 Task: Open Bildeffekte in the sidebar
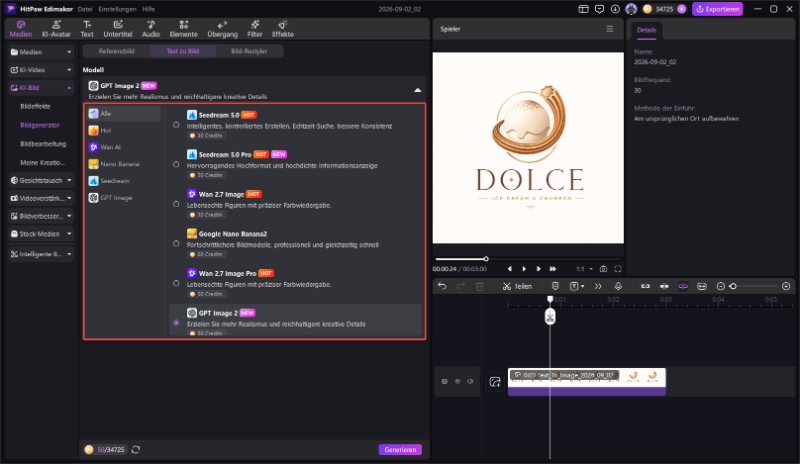35,106
